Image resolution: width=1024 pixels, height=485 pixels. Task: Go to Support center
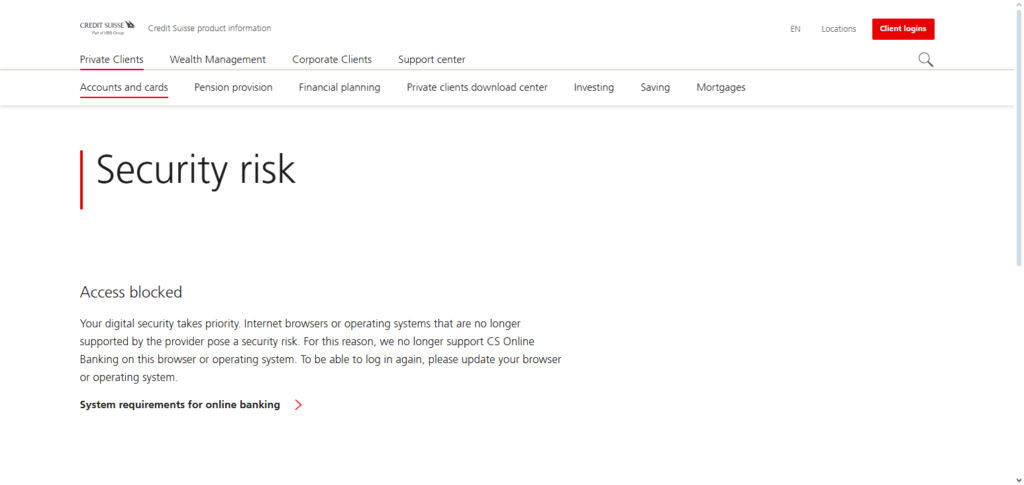[x=431, y=60]
